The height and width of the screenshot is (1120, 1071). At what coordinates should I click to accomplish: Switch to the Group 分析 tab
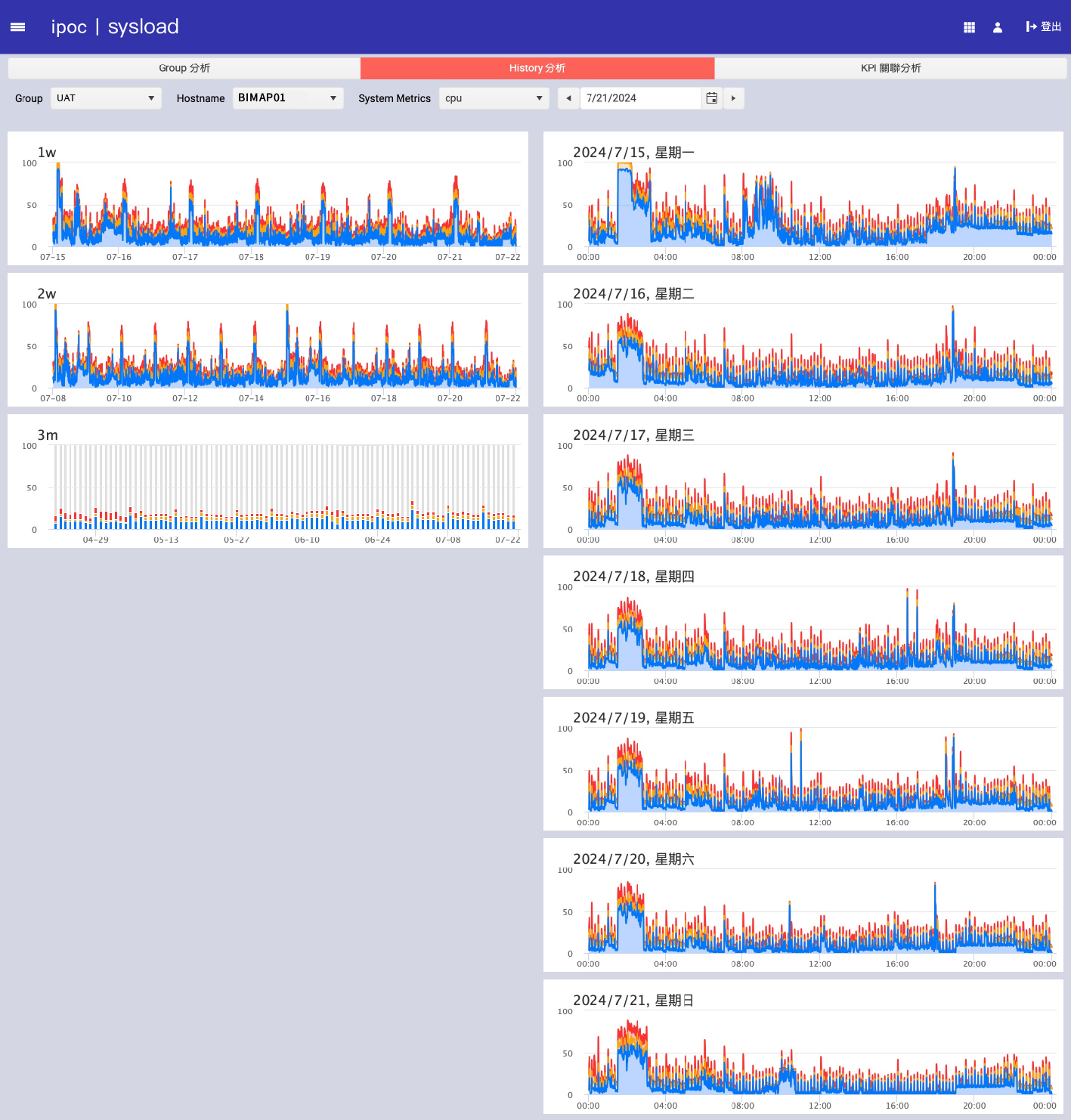[x=184, y=68]
